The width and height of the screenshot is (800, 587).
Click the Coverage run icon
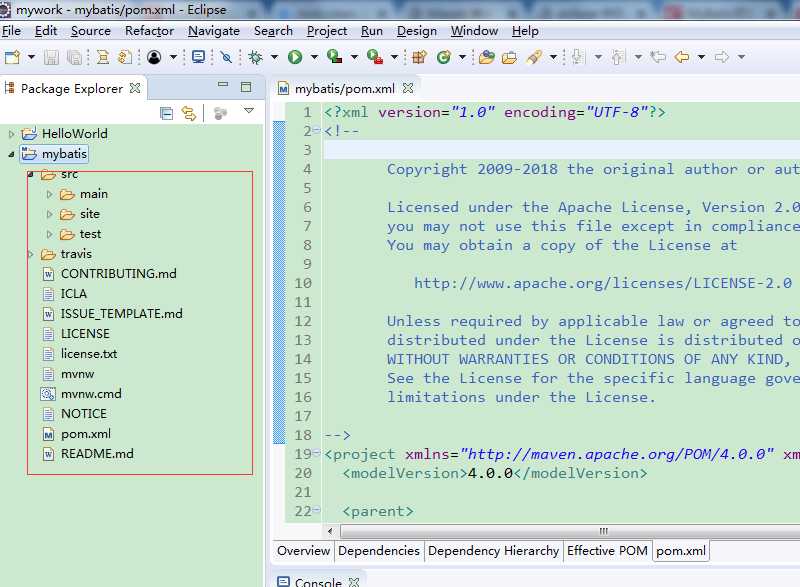[335, 57]
